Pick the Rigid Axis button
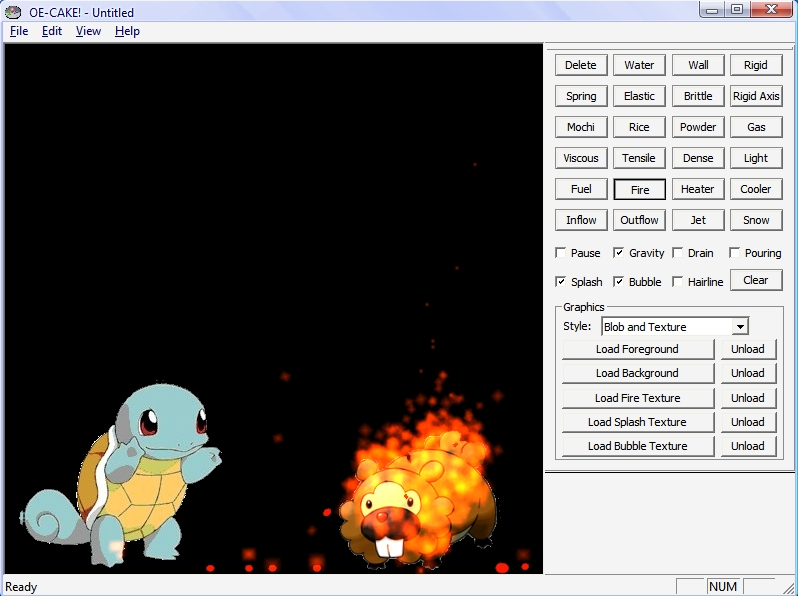 point(756,96)
